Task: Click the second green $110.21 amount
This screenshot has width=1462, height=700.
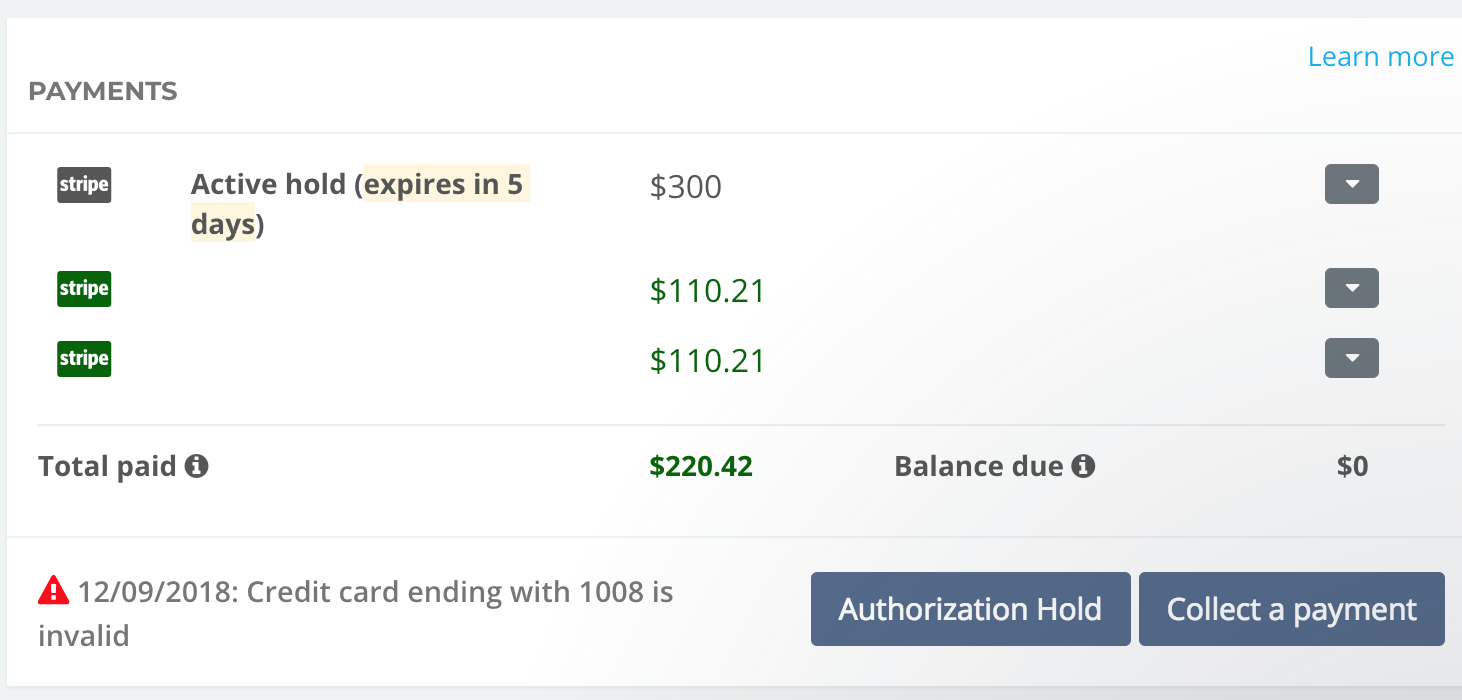Action: point(708,361)
